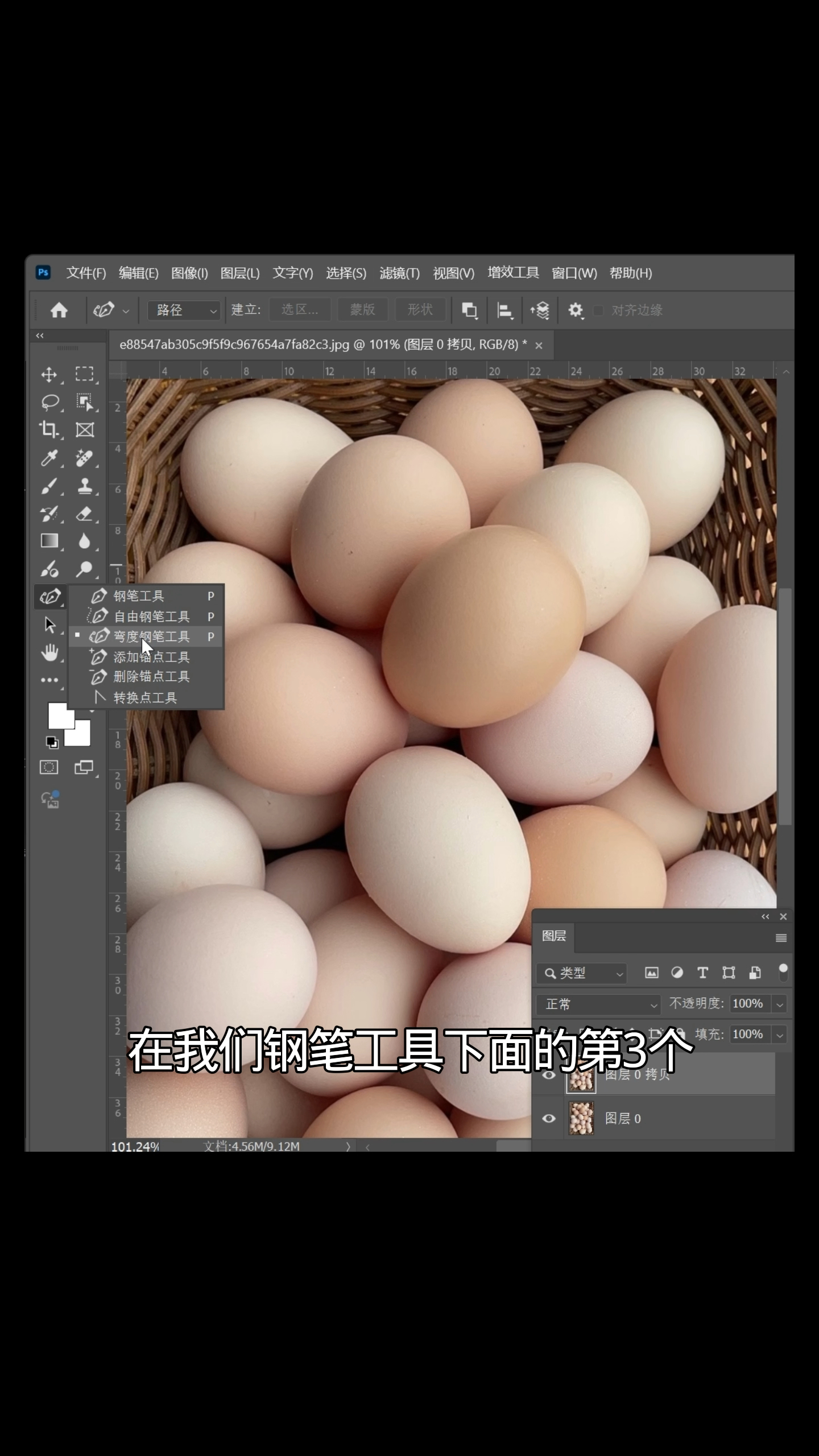Select the Brush tool
This screenshot has width=819, height=1456.
(x=49, y=486)
